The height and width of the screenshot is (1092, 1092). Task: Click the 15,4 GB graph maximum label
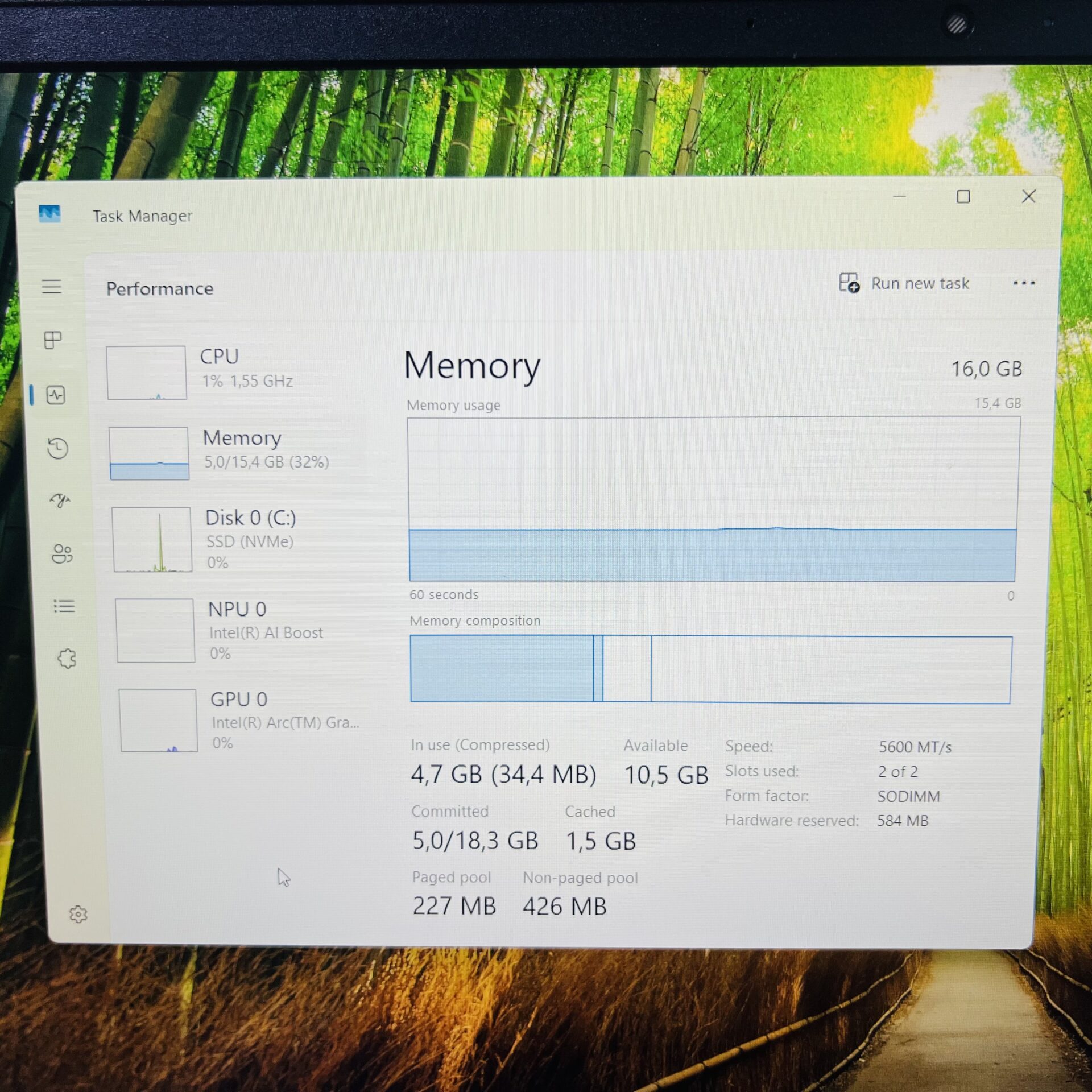pyautogui.click(x=998, y=403)
